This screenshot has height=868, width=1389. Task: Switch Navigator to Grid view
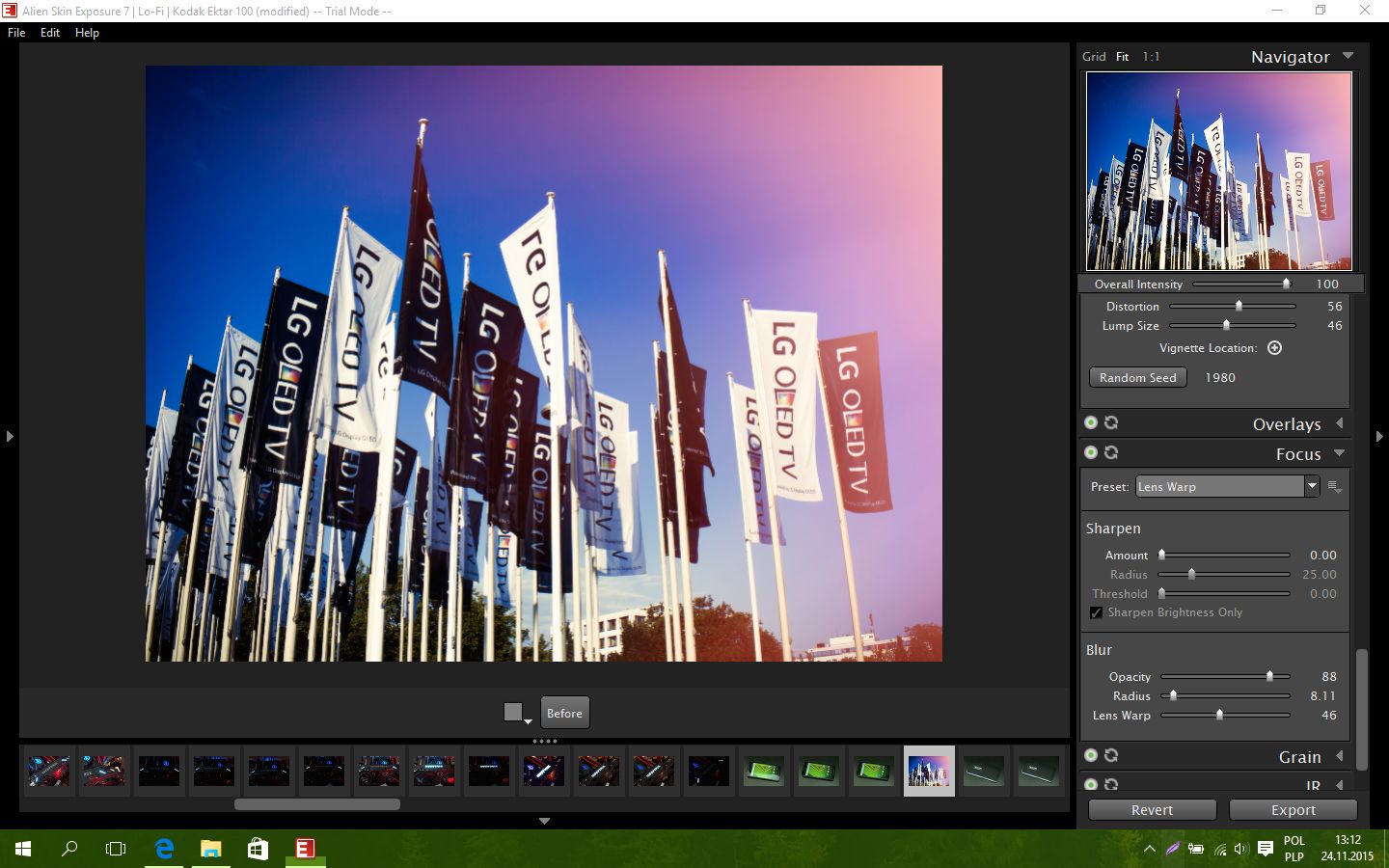click(x=1094, y=56)
